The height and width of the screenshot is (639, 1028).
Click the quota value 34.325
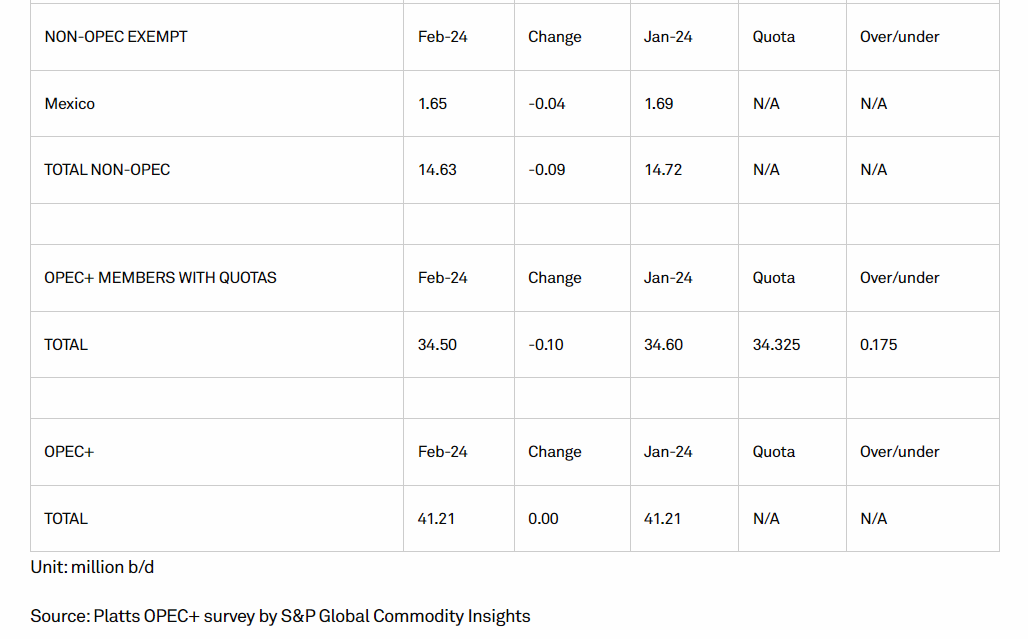(x=776, y=345)
